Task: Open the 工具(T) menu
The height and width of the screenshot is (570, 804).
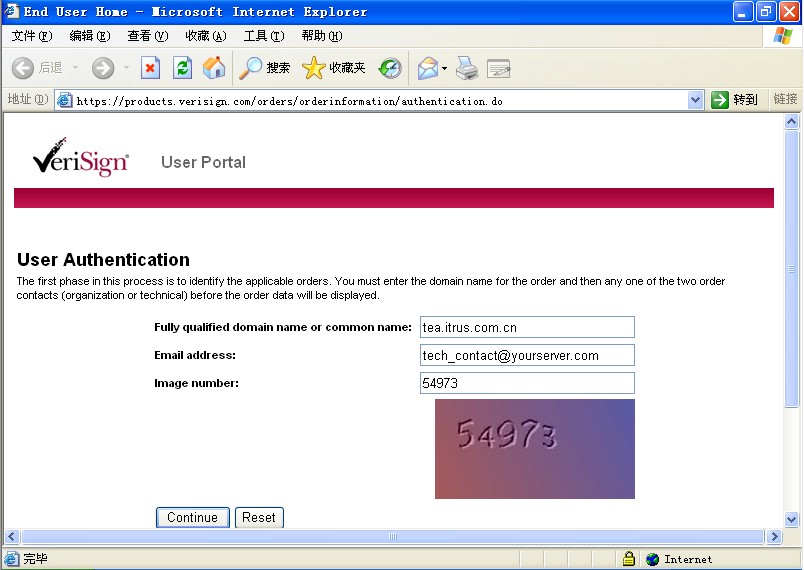Action: point(264,36)
